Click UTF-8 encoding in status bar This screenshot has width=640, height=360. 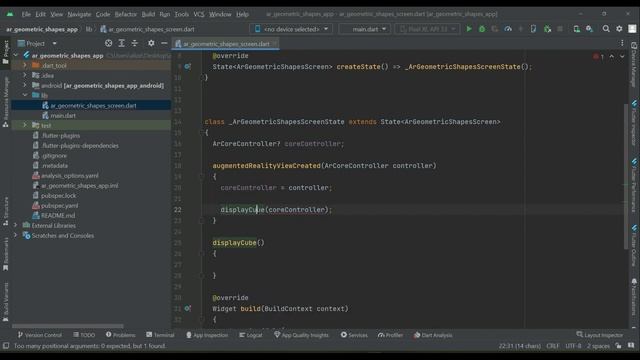pyautogui.click(x=573, y=346)
